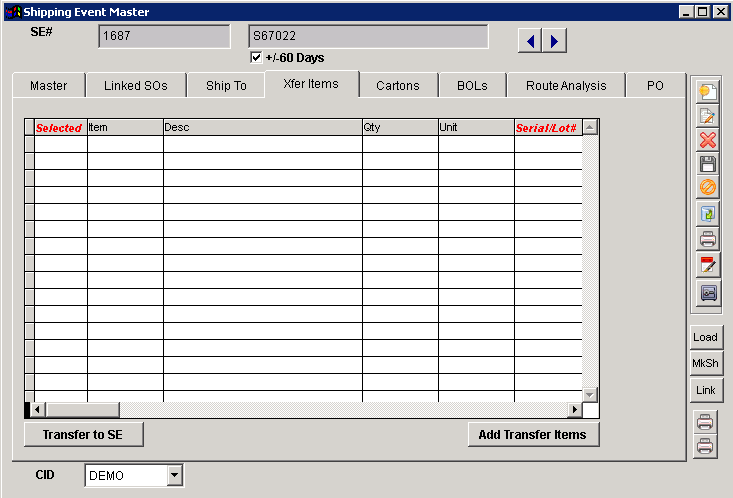The height and width of the screenshot is (498, 733).
Task: Click the notes icon with red pen
Action: point(707,264)
